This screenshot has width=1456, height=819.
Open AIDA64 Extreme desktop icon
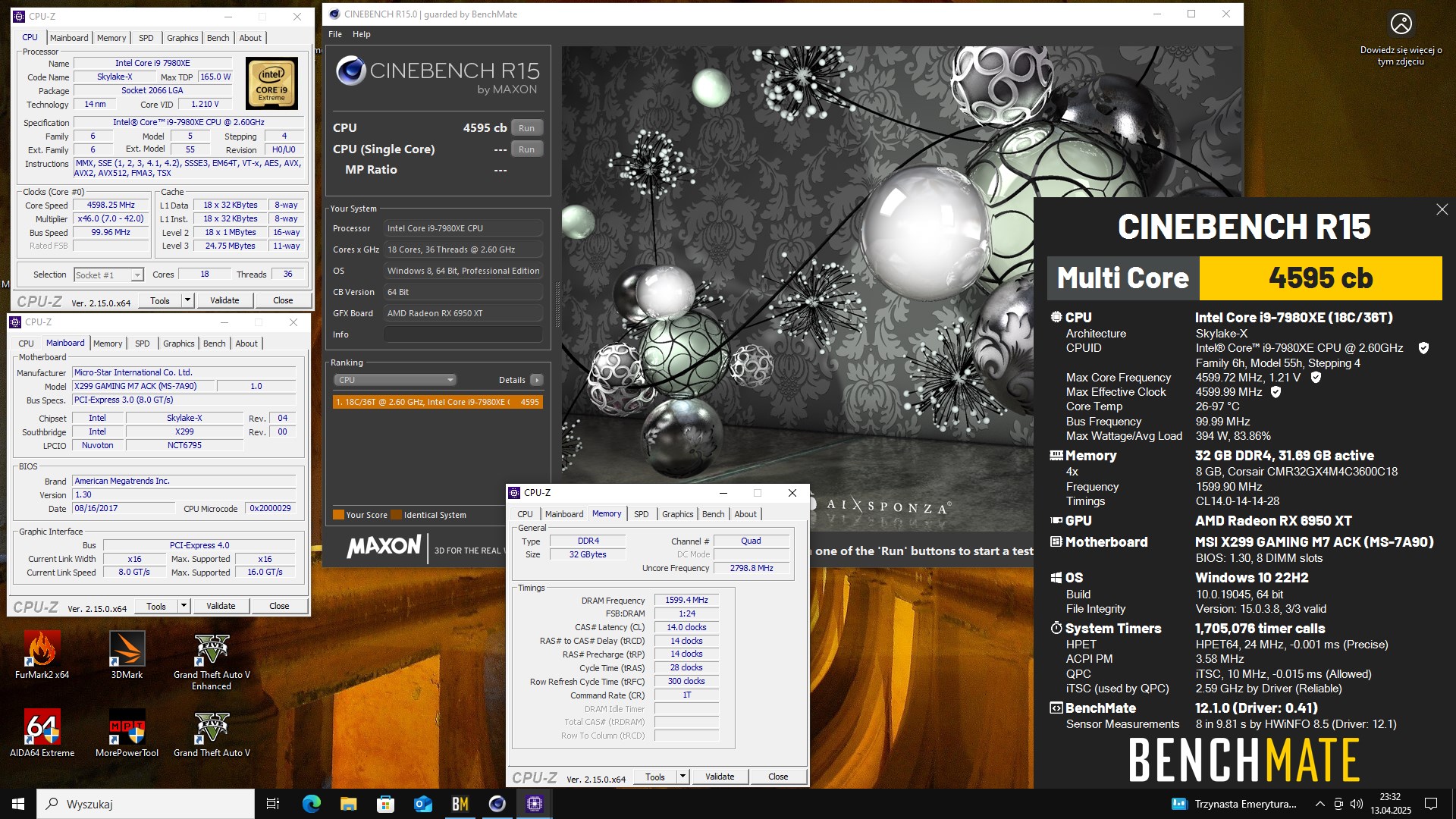click(42, 733)
